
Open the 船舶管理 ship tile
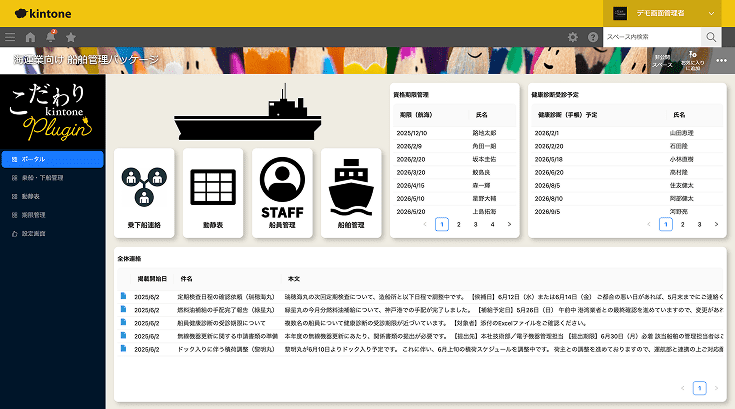pyautogui.click(x=350, y=195)
